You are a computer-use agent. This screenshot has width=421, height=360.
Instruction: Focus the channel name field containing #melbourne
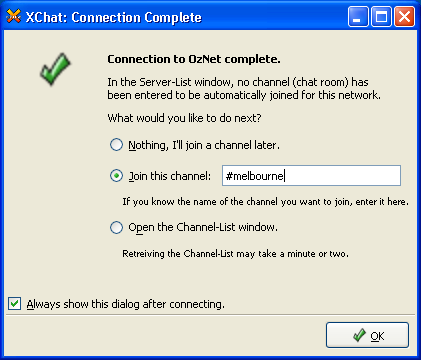311,176
